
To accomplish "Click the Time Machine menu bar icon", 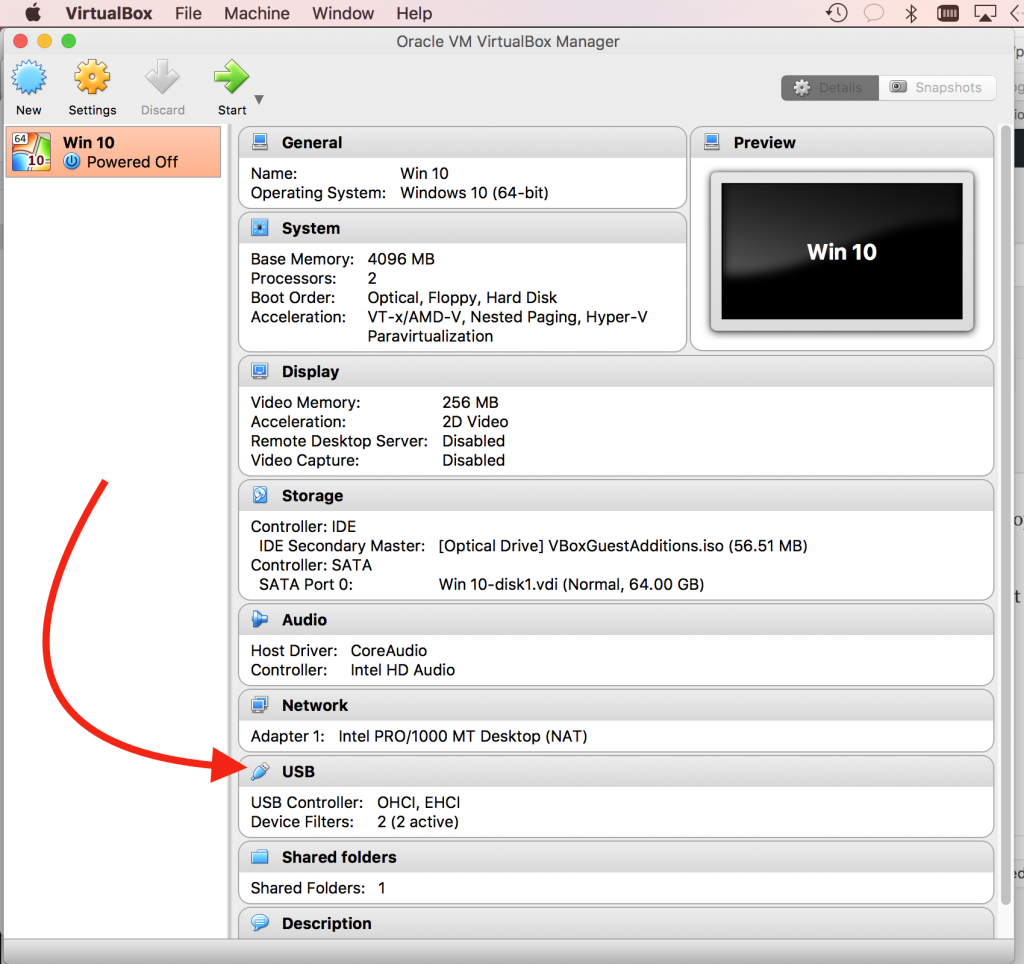I will click(x=837, y=13).
